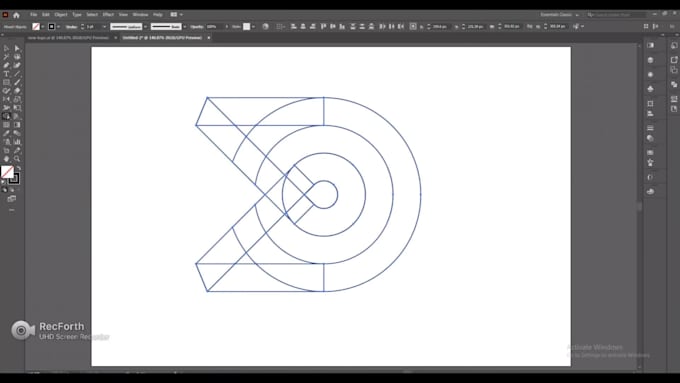Expand the Opacity arrow
Viewport: 680px width, 383px height.
(226, 27)
